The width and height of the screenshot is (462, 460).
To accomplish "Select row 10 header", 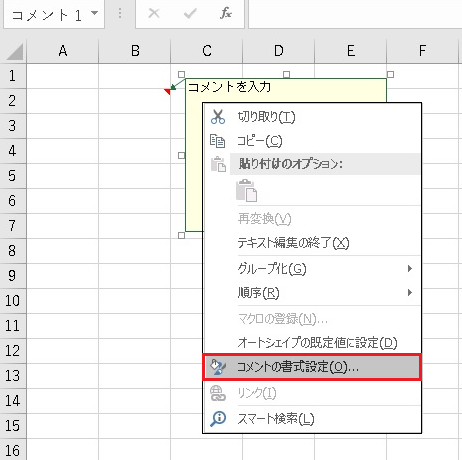I will [x=13, y=301].
